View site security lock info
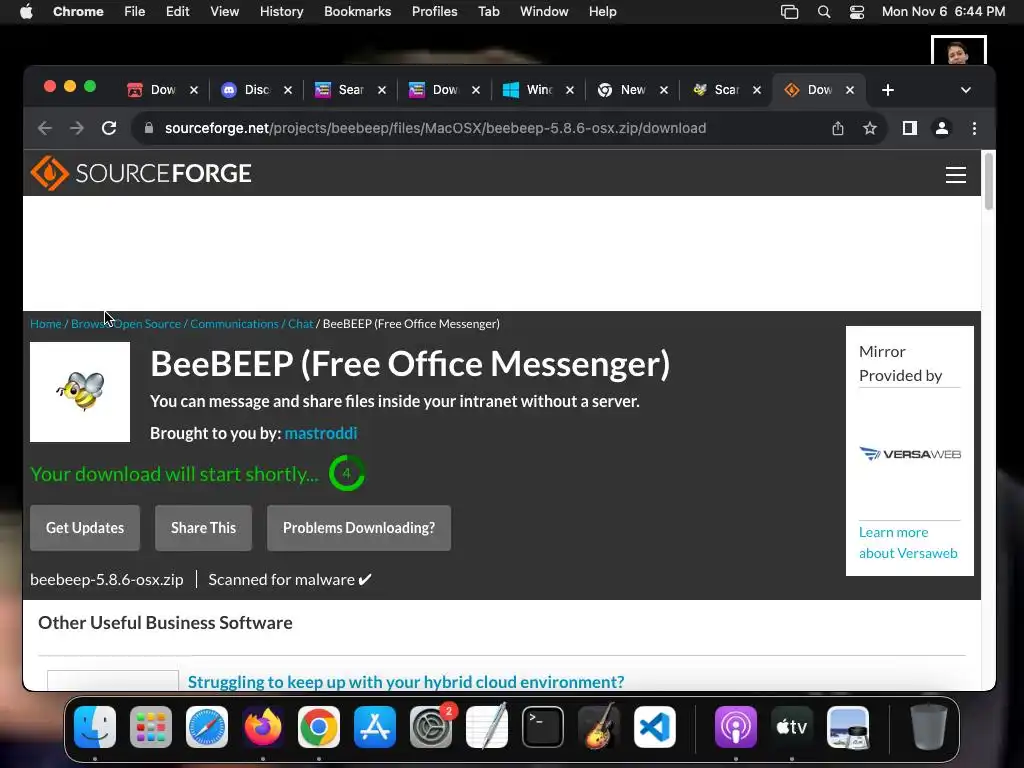The image size is (1024, 768). click(x=149, y=128)
